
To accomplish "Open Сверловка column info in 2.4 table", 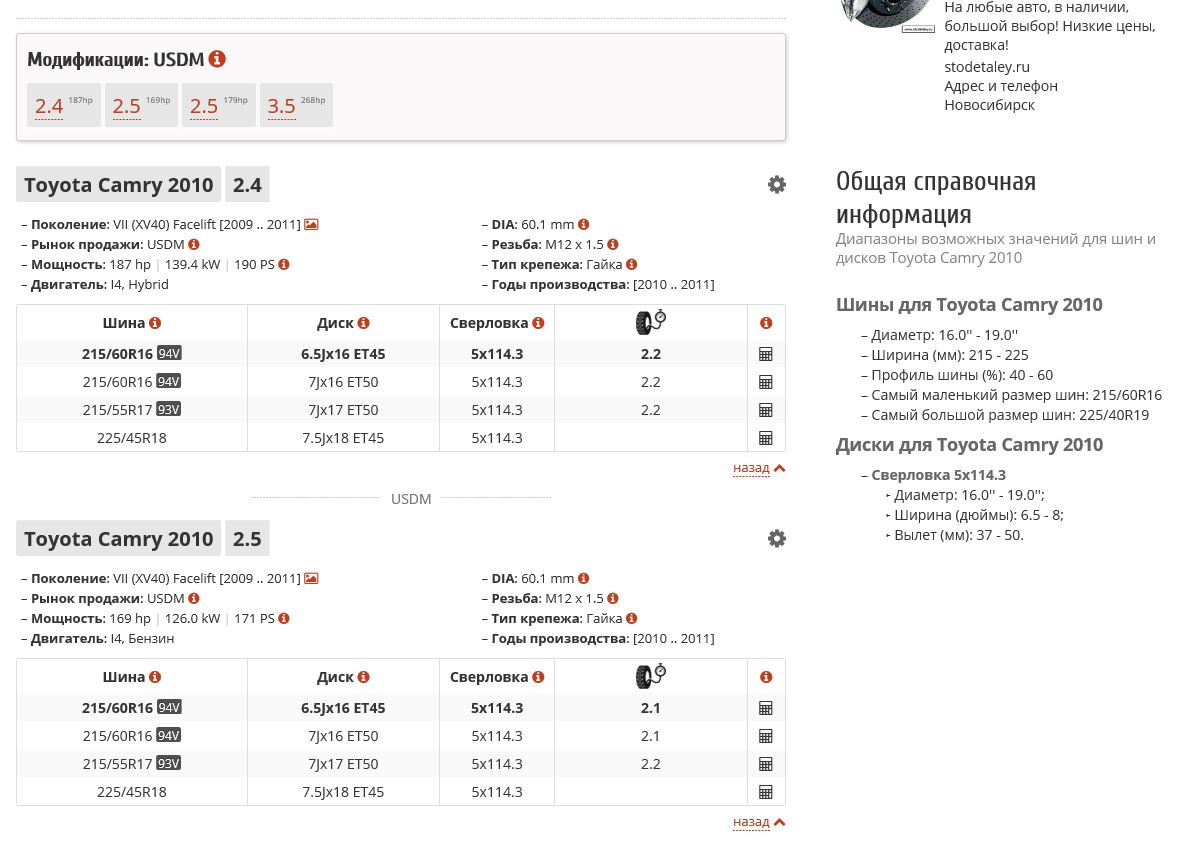I will coord(538,323).
